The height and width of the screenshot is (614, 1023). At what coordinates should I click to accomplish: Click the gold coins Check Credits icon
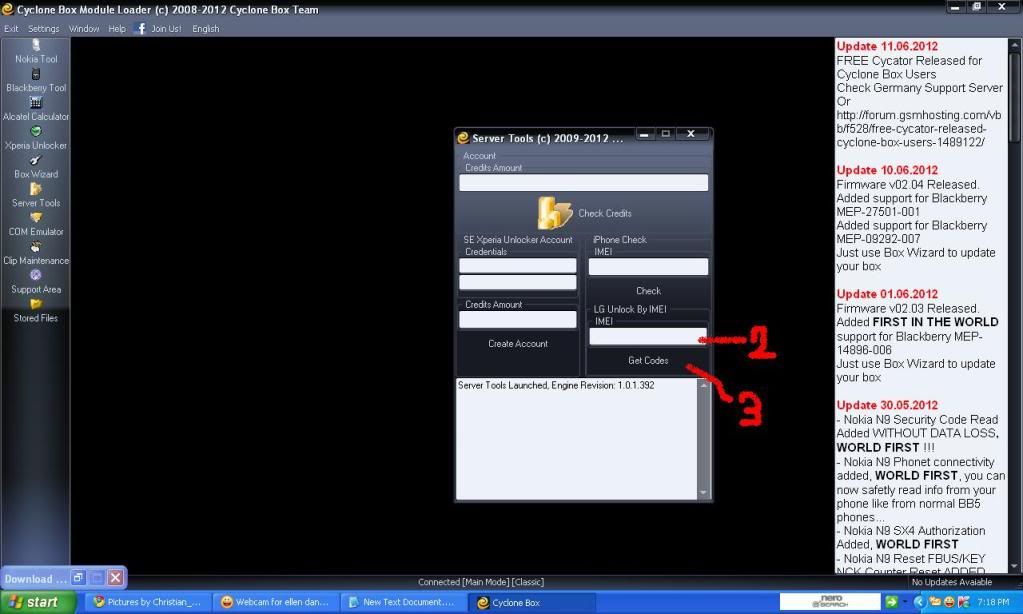coord(554,213)
